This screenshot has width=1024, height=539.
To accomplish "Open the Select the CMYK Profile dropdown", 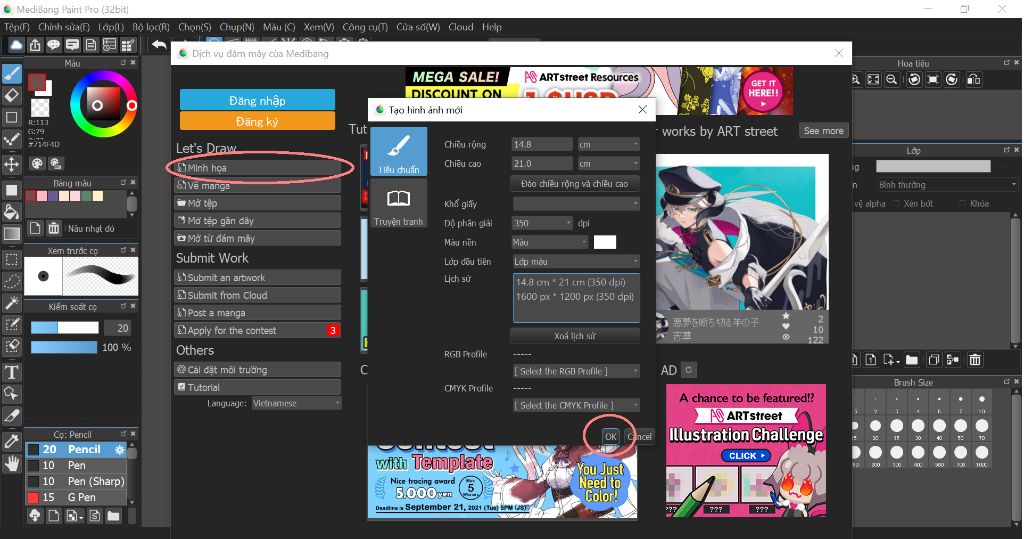I will (x=577, y=405).
